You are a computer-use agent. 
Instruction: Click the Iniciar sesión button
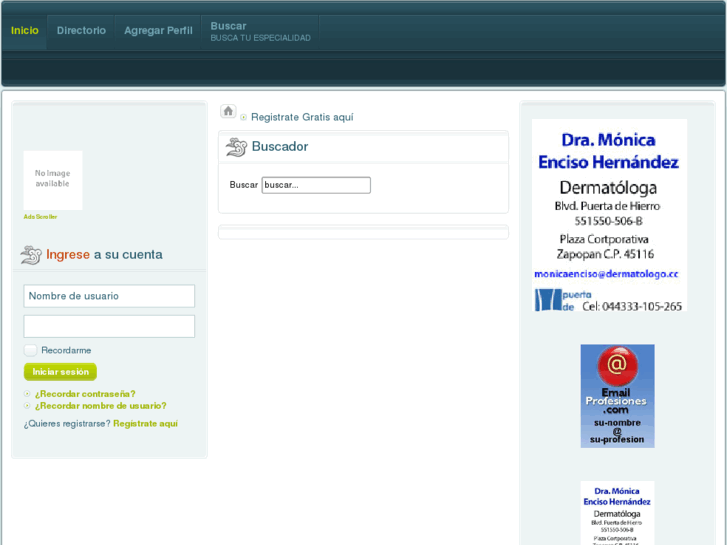click(x=60, y=372)
